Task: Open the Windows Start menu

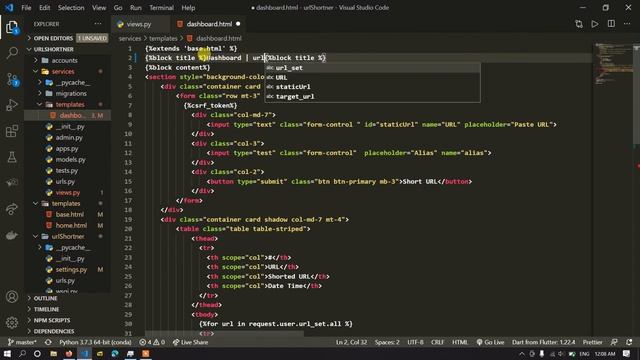Action: [x=7, y=353]
